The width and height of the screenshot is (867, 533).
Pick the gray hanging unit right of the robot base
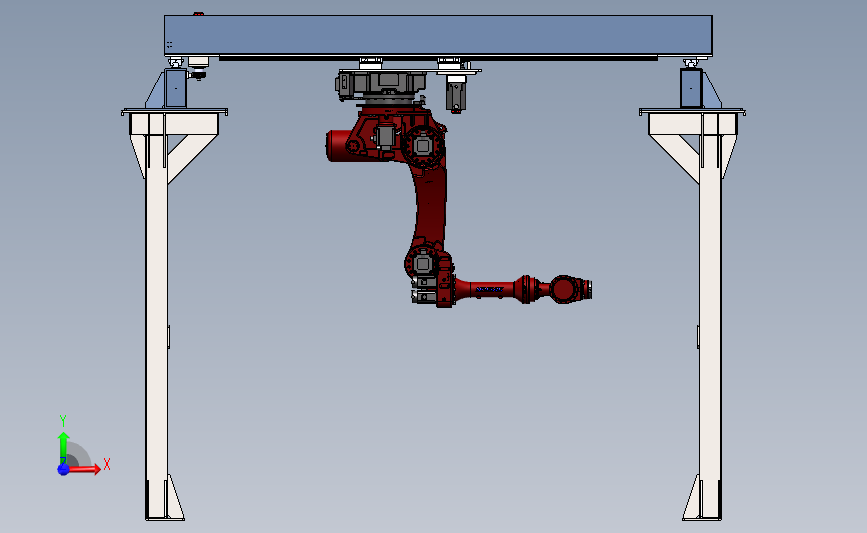click(x=456, y=94)
